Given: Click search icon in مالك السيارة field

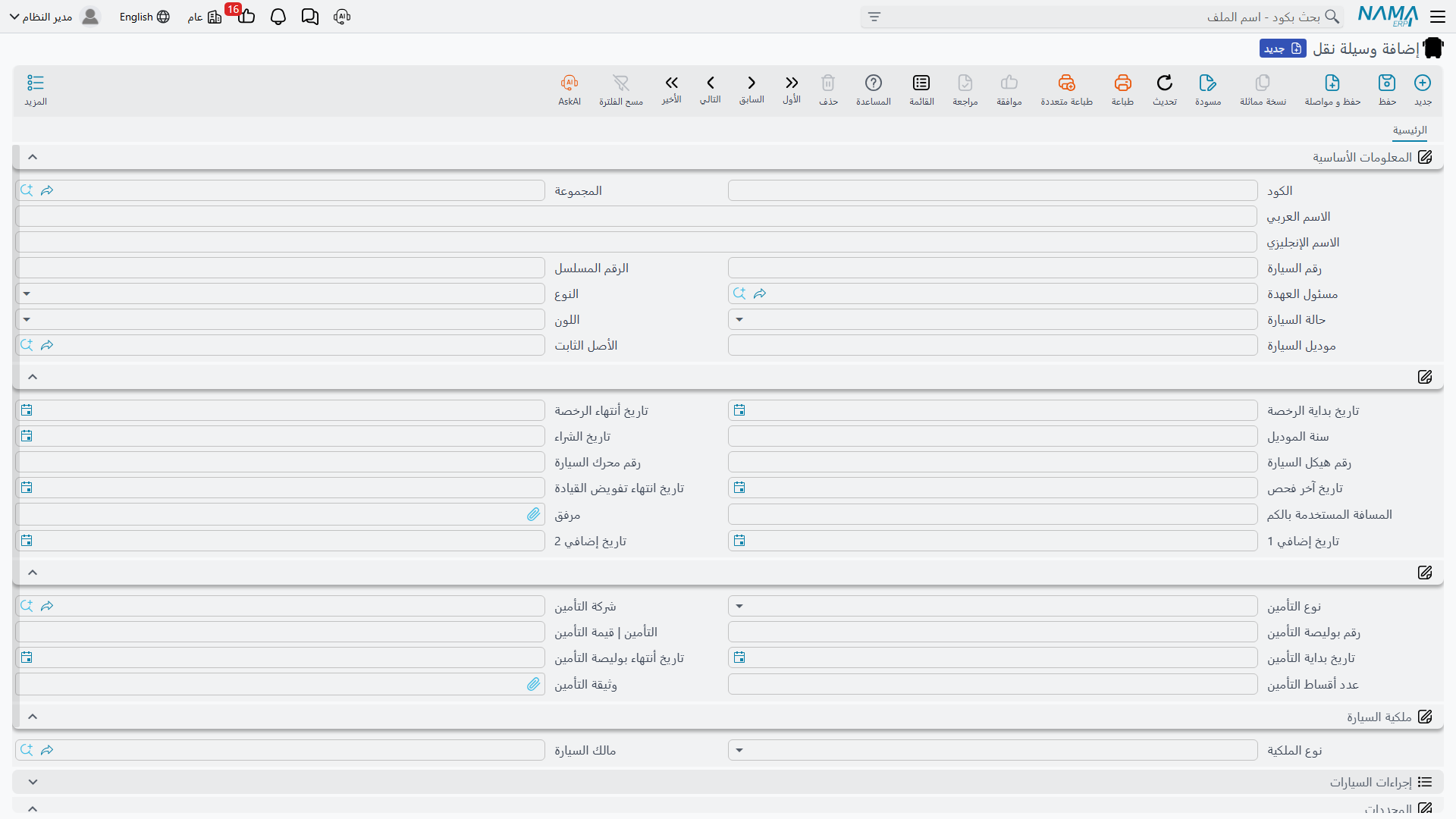Looking at the screenshot, I should coord(27,750).
